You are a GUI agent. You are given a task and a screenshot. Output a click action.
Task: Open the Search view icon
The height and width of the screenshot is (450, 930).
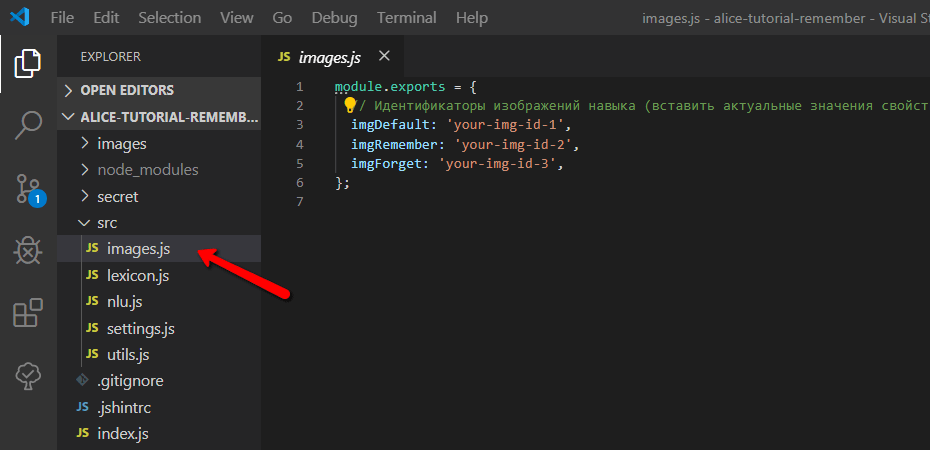28,126
